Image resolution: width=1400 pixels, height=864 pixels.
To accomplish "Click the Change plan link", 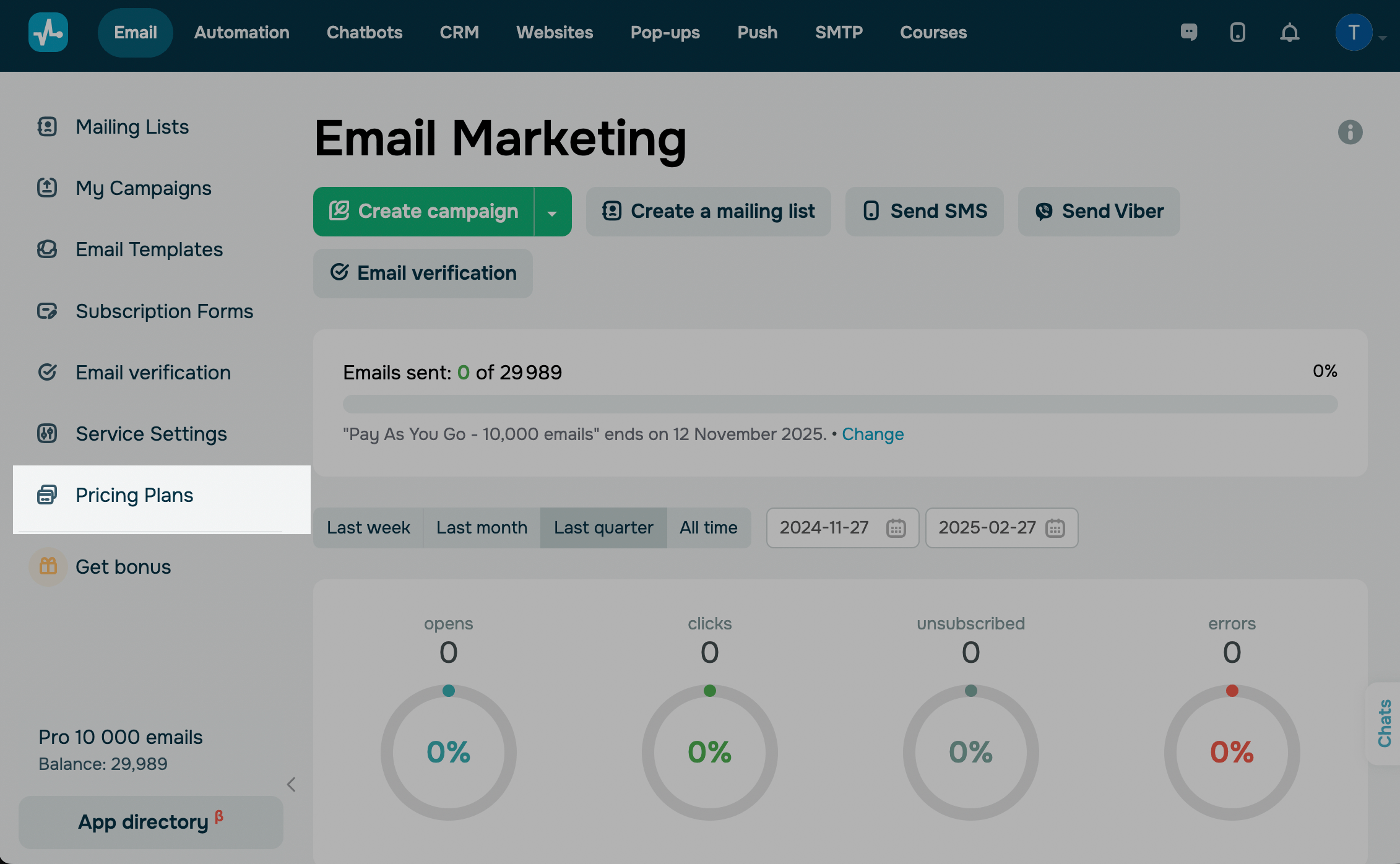I will coord(872,434).
